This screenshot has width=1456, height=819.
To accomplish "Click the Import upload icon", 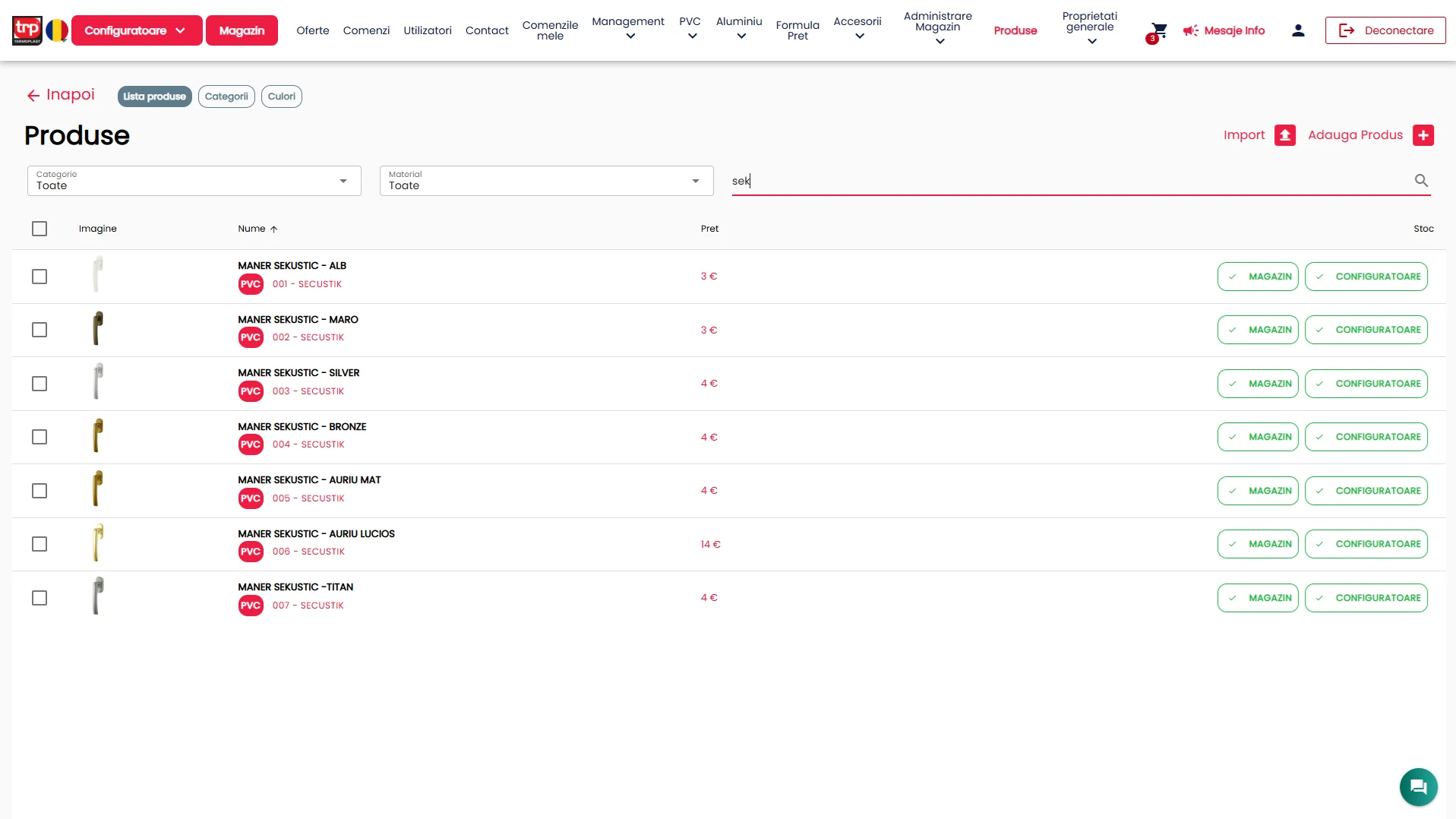I will point(1284,135).
